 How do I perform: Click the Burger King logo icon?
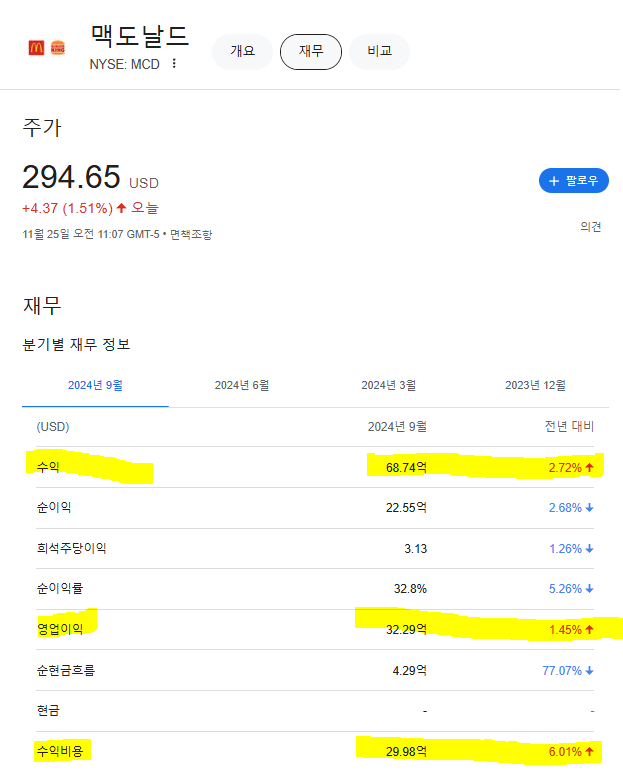(58, 48)
